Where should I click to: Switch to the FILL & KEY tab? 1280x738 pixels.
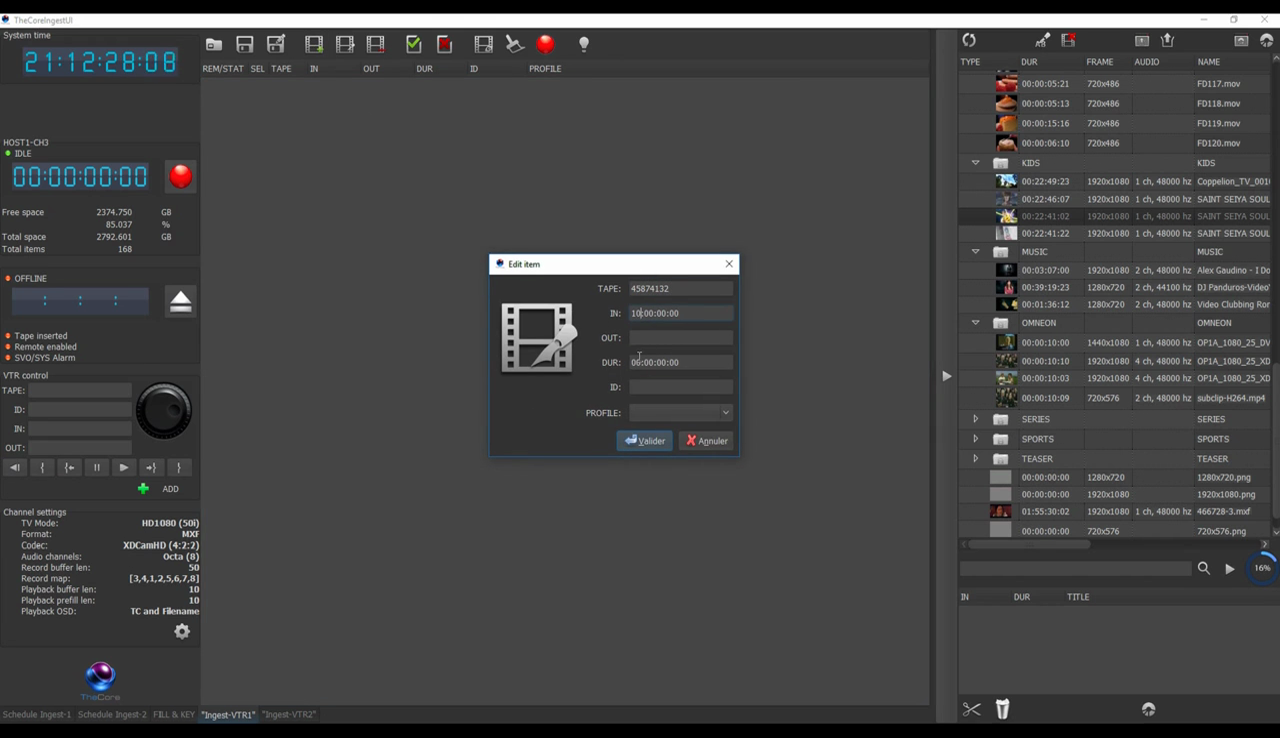click(174, 715)
